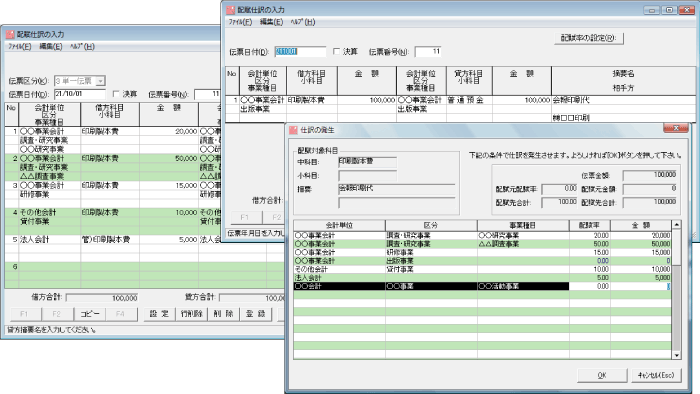This screenshot has height=394, width=700.
Task: Click the 普通預金 cell in the 配賦率の設定 window
Action: [469, 100]
